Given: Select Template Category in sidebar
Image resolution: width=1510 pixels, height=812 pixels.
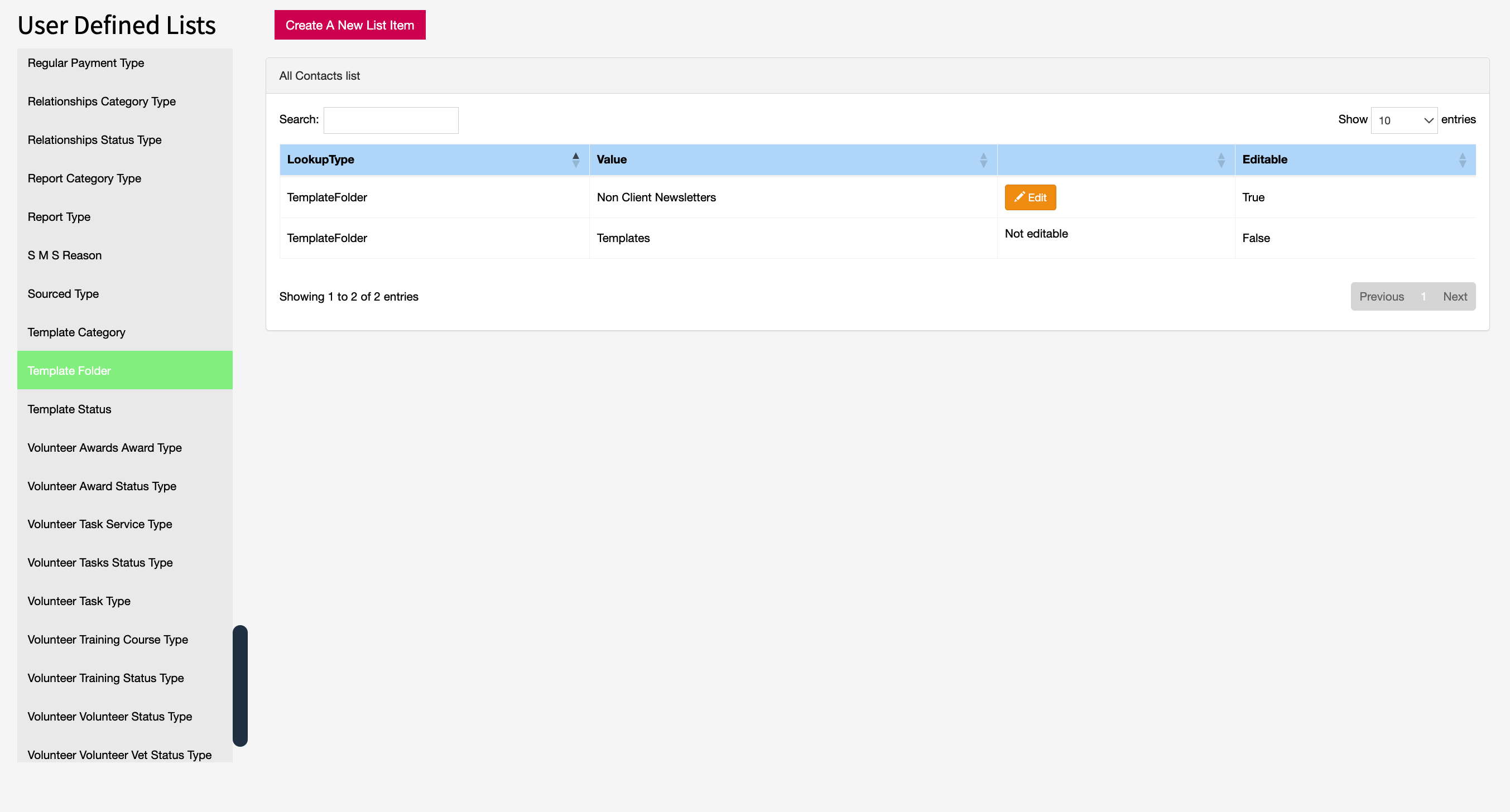Looking at the screenshot, I should click(125, 332).
